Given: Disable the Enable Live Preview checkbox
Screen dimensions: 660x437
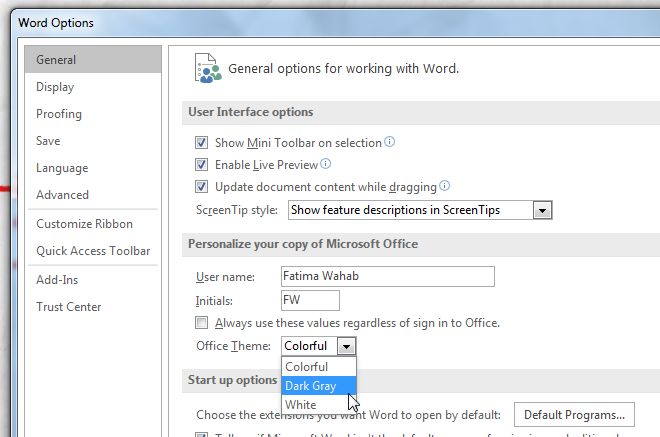Looking at the screenshot, I should (x=202, y=165).
